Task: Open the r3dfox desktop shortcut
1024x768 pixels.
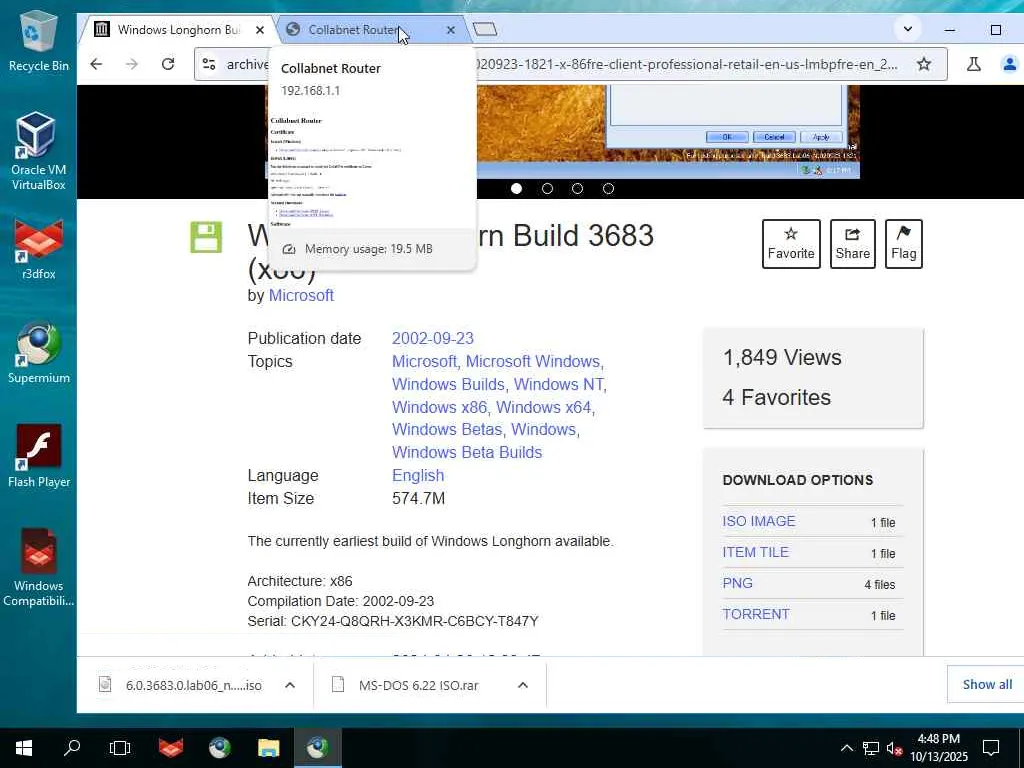Action: (x=39, y=249)
